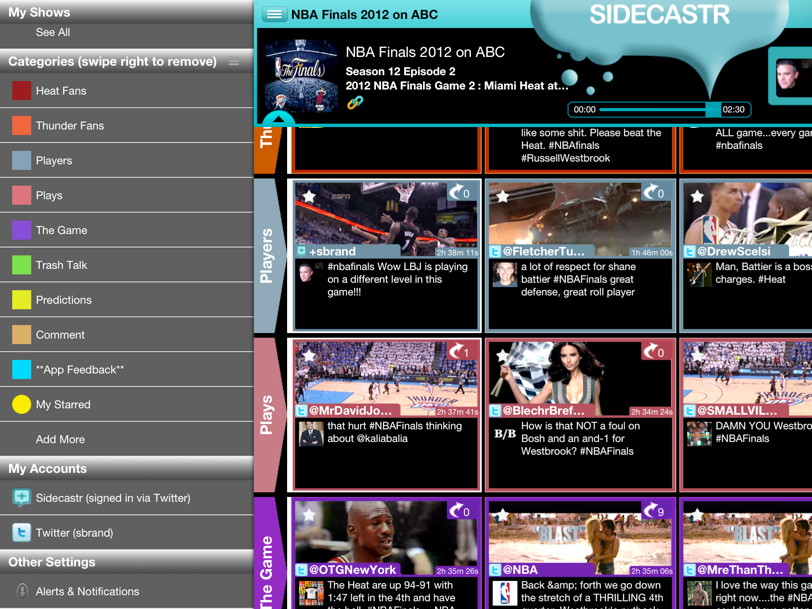Click The Game row label tab
The width and height of the screenshot is (812, 609).
click(269, 553)
